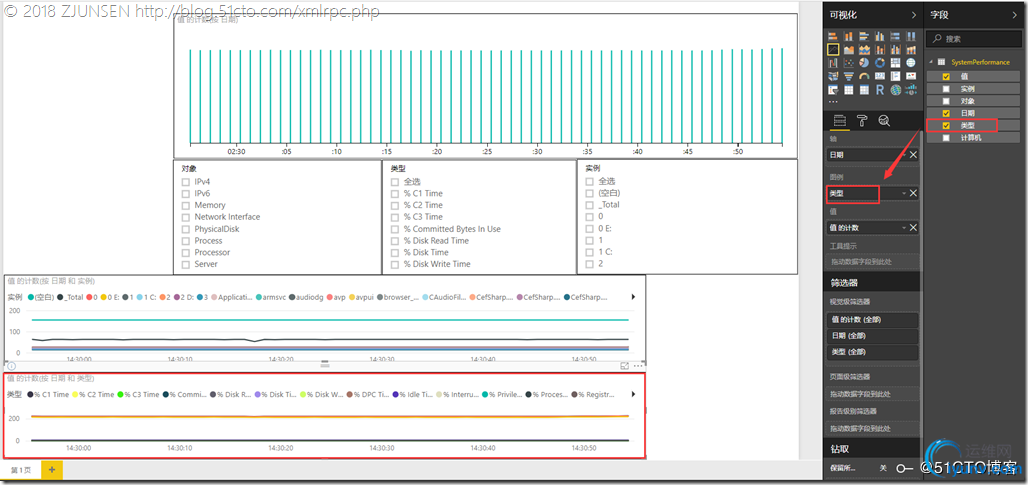Expand the 值 的计数 (全部) filter card

pos(872,319)
